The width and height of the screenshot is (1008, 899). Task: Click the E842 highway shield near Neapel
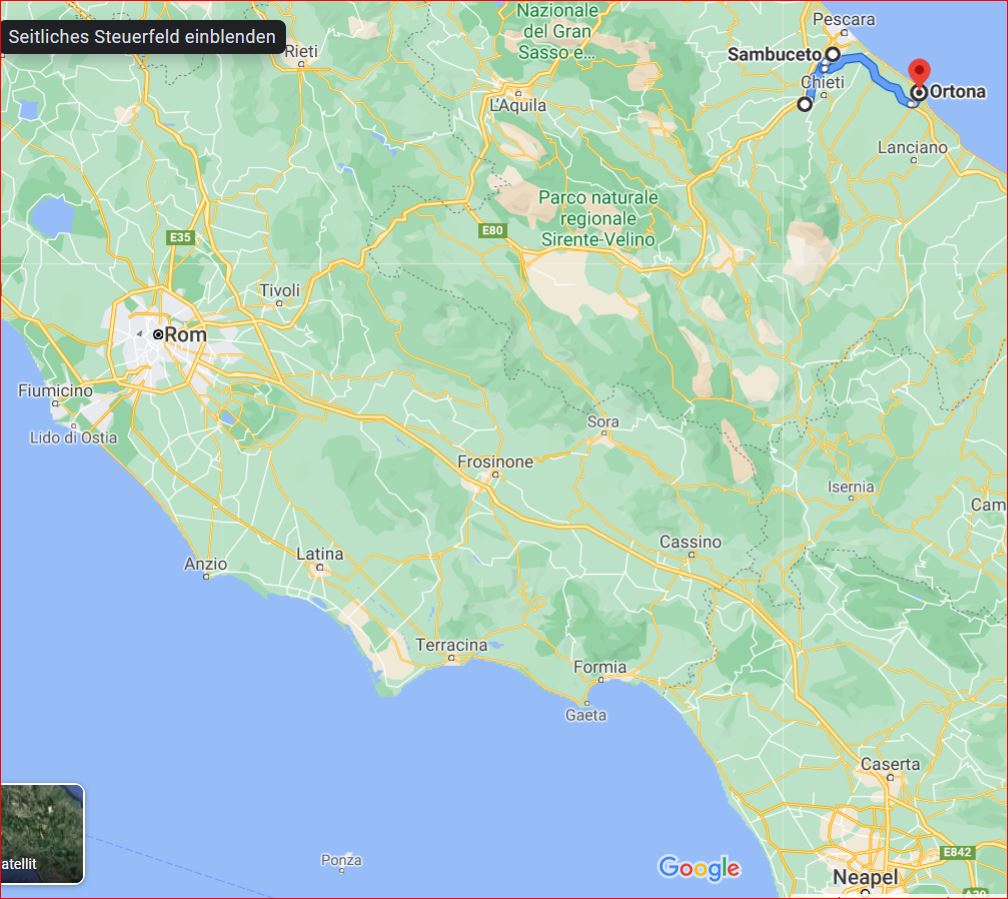pos(957,852)
